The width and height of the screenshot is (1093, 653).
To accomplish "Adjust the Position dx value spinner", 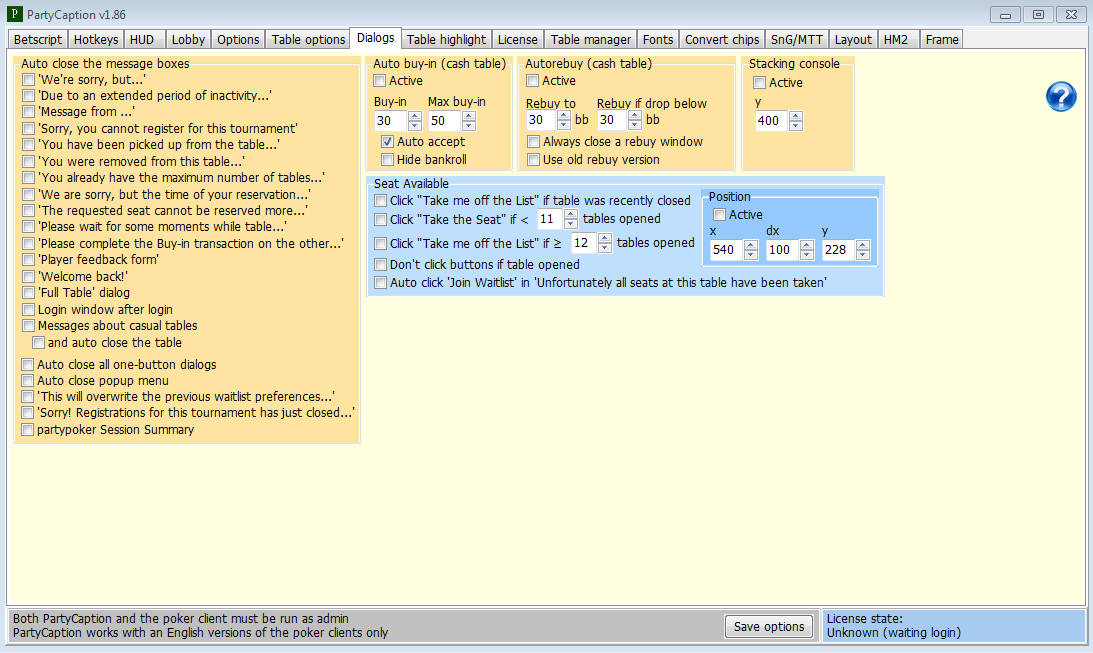I will click(807, 249).
